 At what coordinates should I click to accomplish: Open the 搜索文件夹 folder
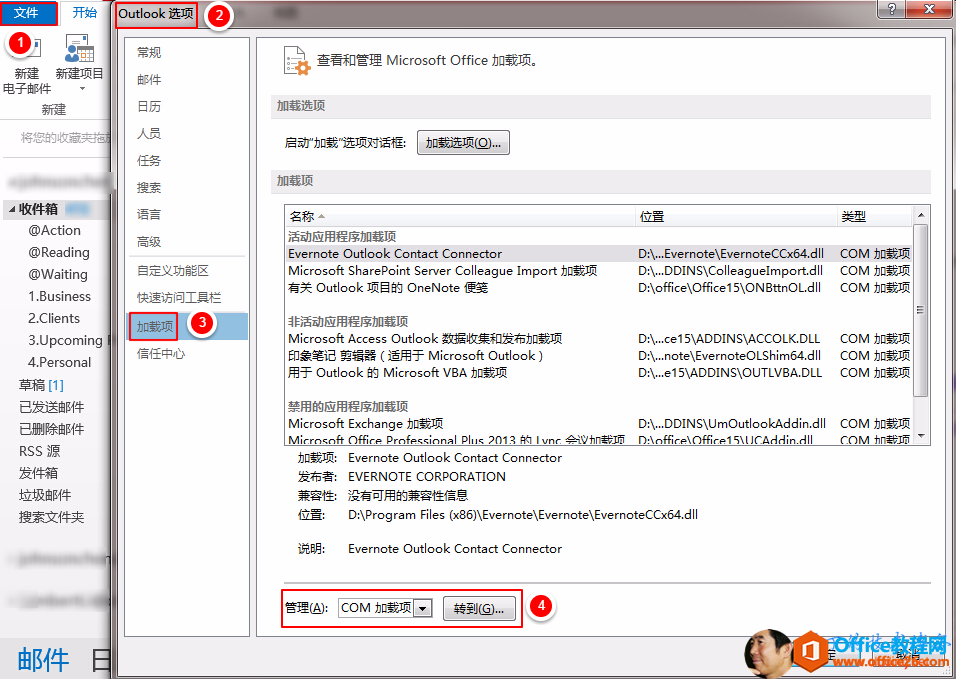pyautogui.click(x=51, y=517)
